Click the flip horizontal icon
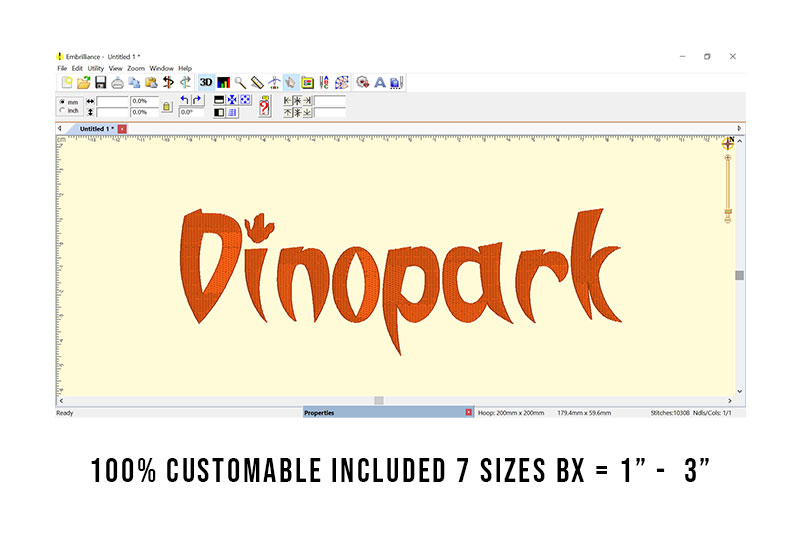This screenshot has height=533, width=800. 219,113
